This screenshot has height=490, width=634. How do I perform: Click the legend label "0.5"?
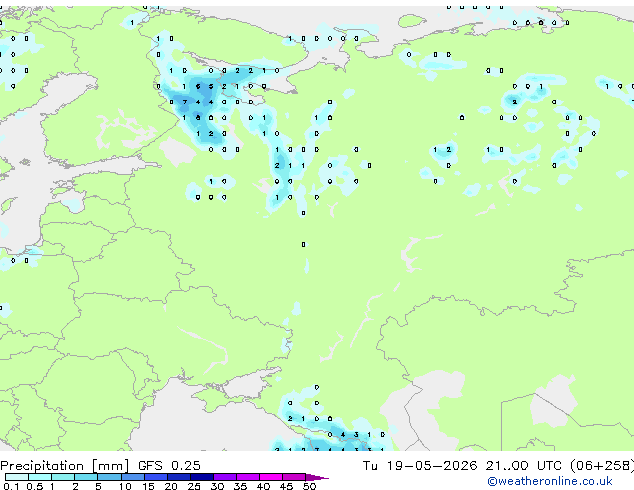coord(34,486)
